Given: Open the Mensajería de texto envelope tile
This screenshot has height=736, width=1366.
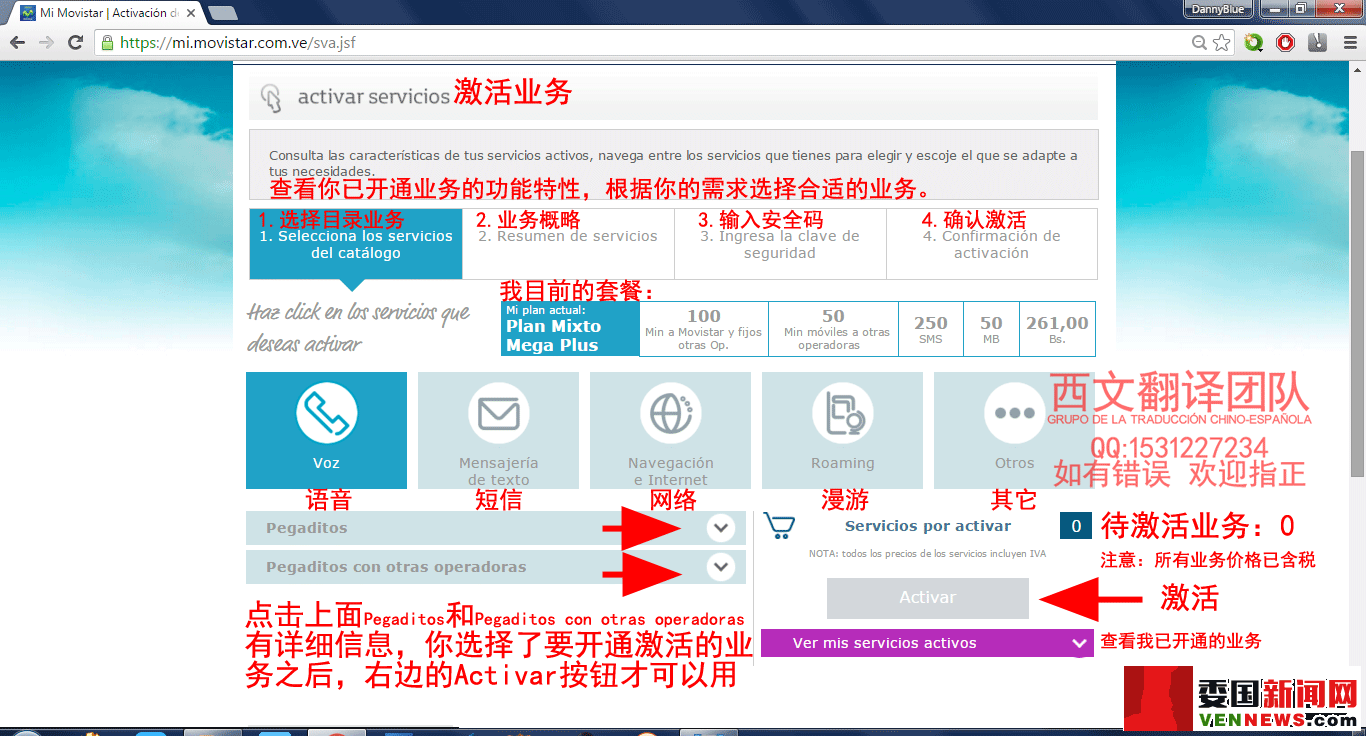Looking at the screenshot, I should click(498, 430).
